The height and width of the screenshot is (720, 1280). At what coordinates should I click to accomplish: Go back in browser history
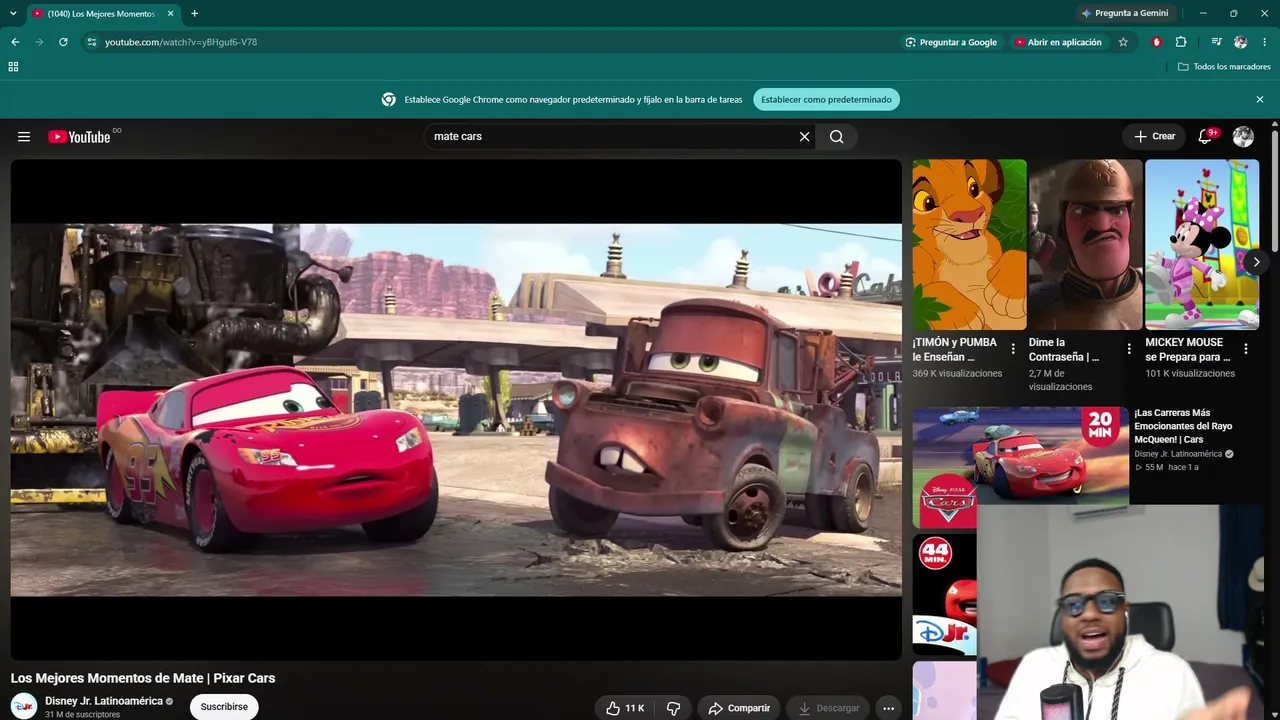click(15, 42)
